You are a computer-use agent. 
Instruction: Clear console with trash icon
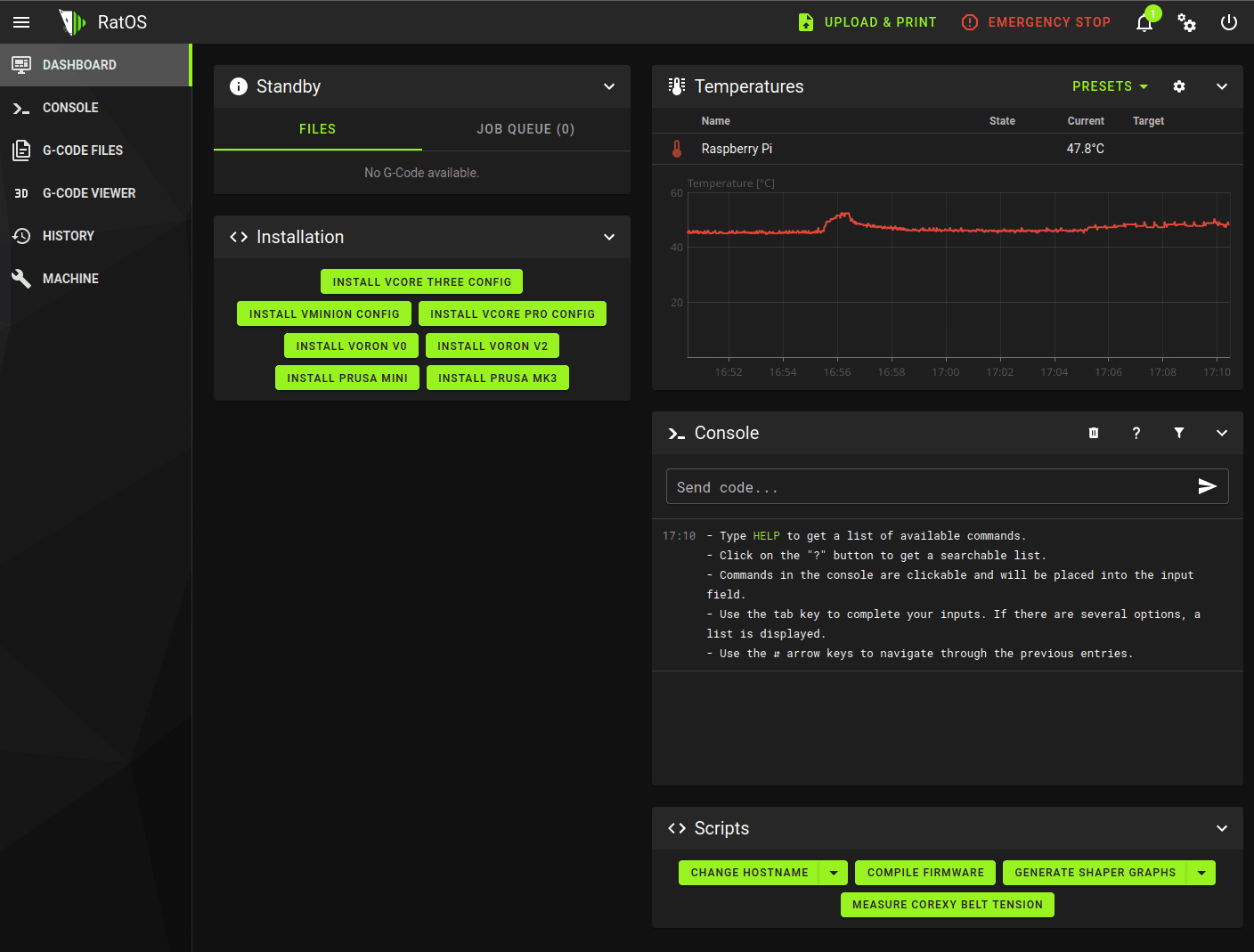[1094, 433]
